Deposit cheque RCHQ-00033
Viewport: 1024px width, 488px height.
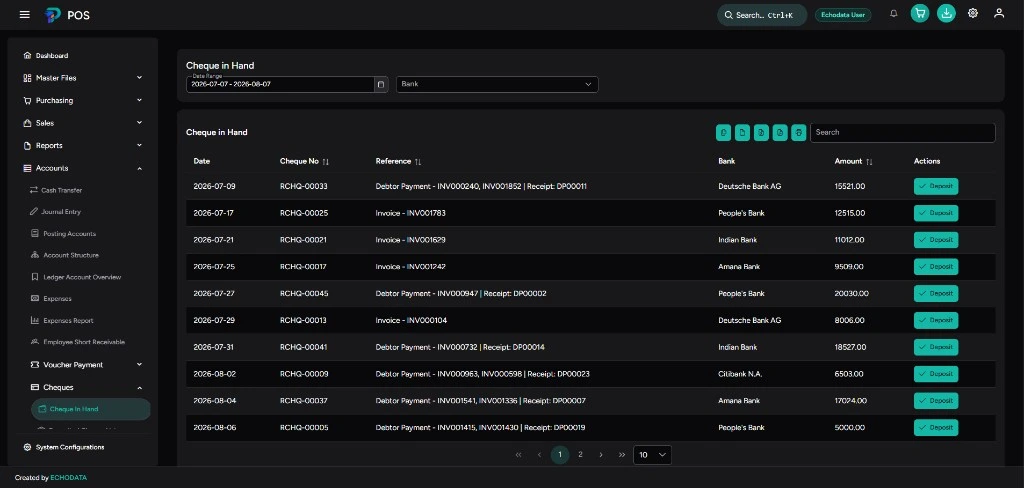click(x=936, y=186)
